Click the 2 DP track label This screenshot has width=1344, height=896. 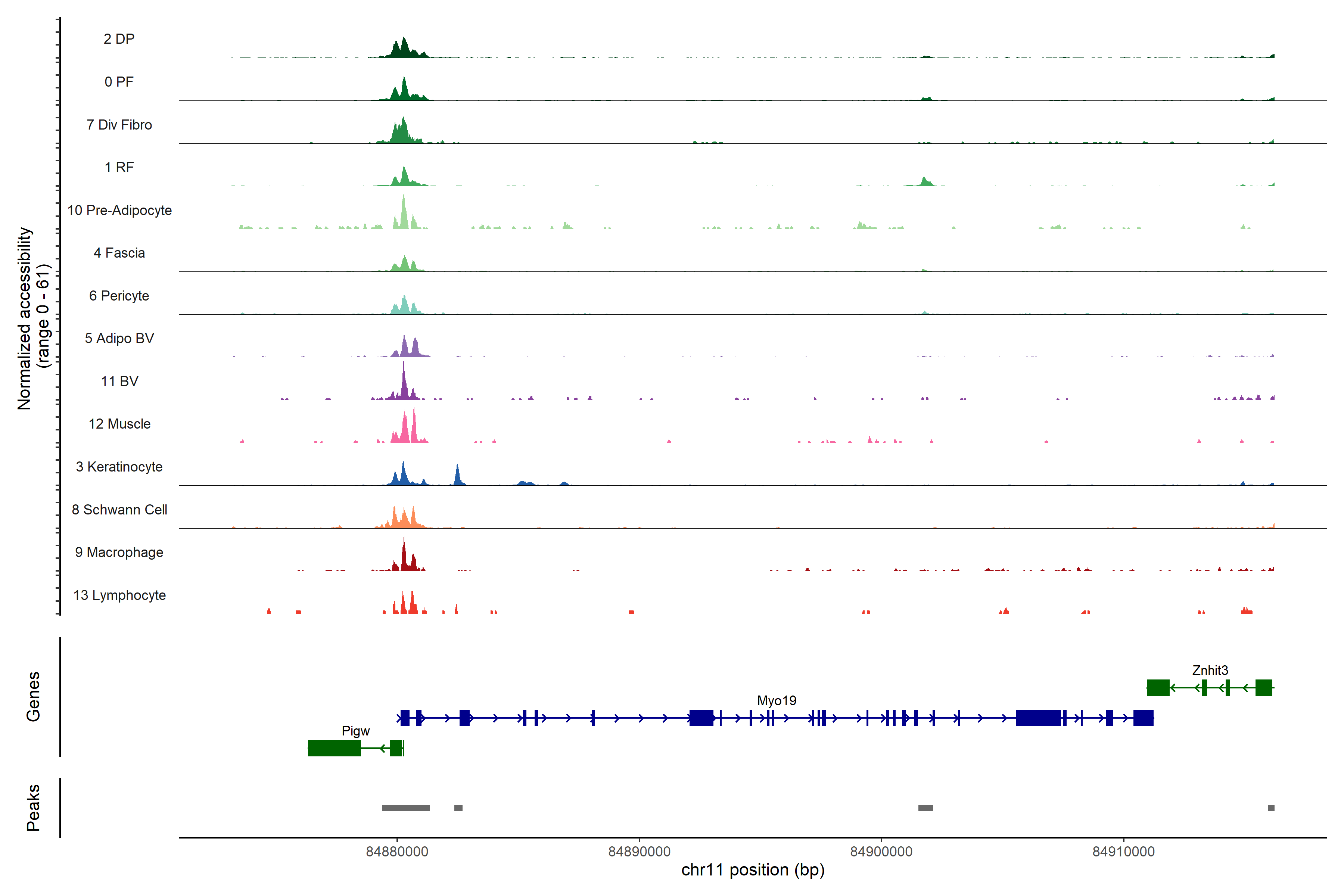[x=119, y=39]
